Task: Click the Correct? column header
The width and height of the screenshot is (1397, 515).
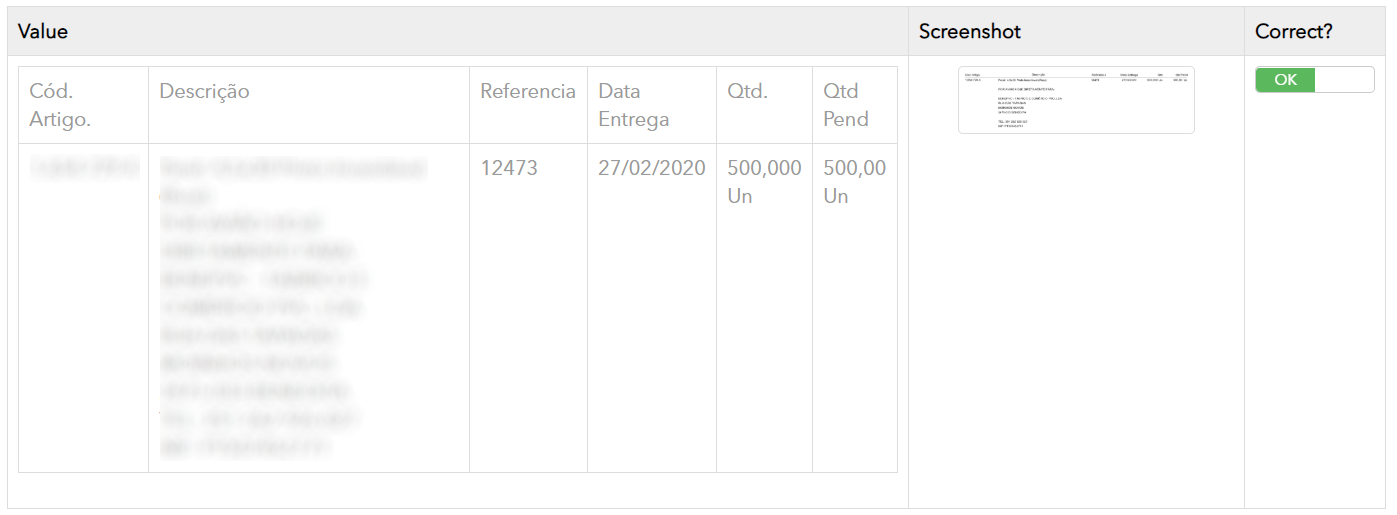Action: (1294, 31)
